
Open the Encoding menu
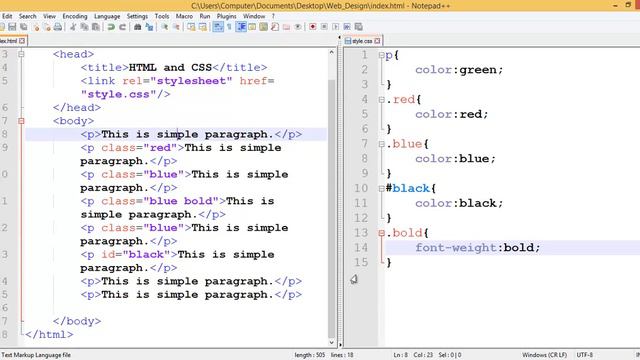click(x=75, y=16)
